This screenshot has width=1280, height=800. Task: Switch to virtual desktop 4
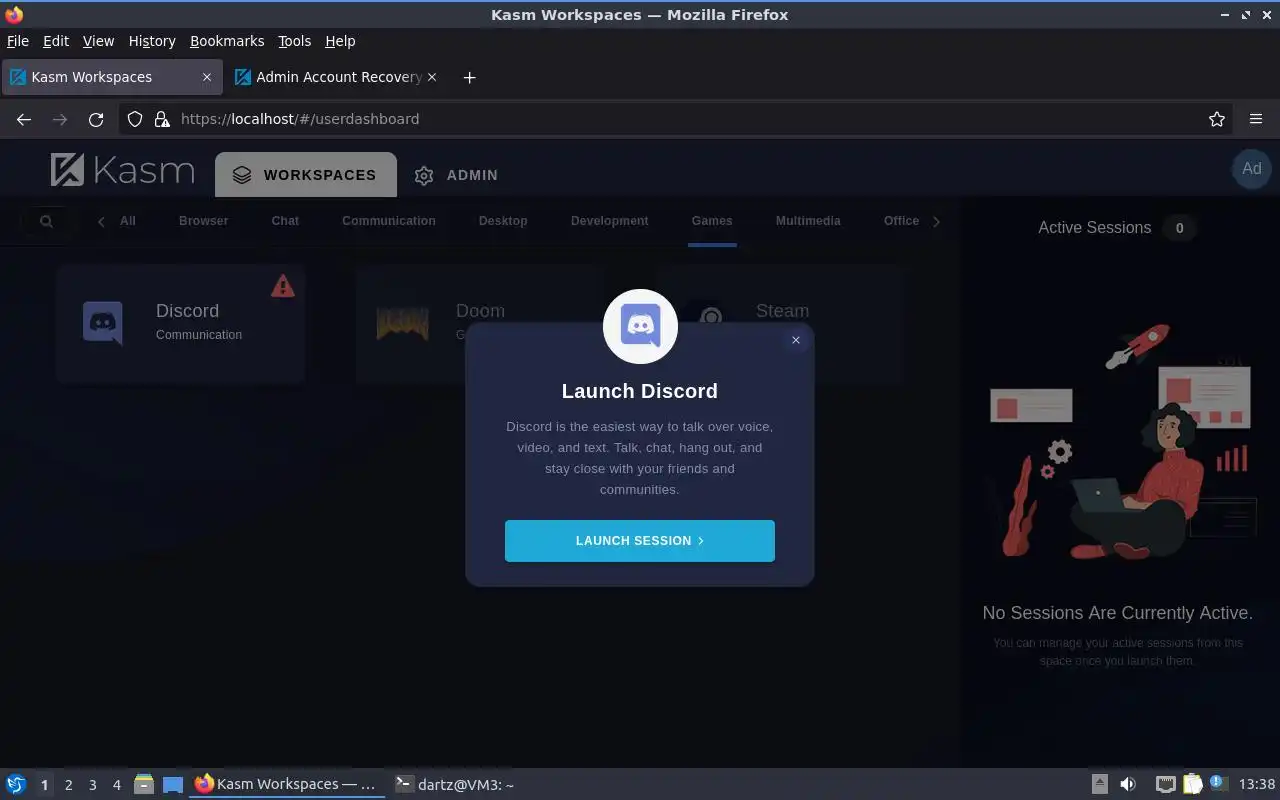[116, 785]
